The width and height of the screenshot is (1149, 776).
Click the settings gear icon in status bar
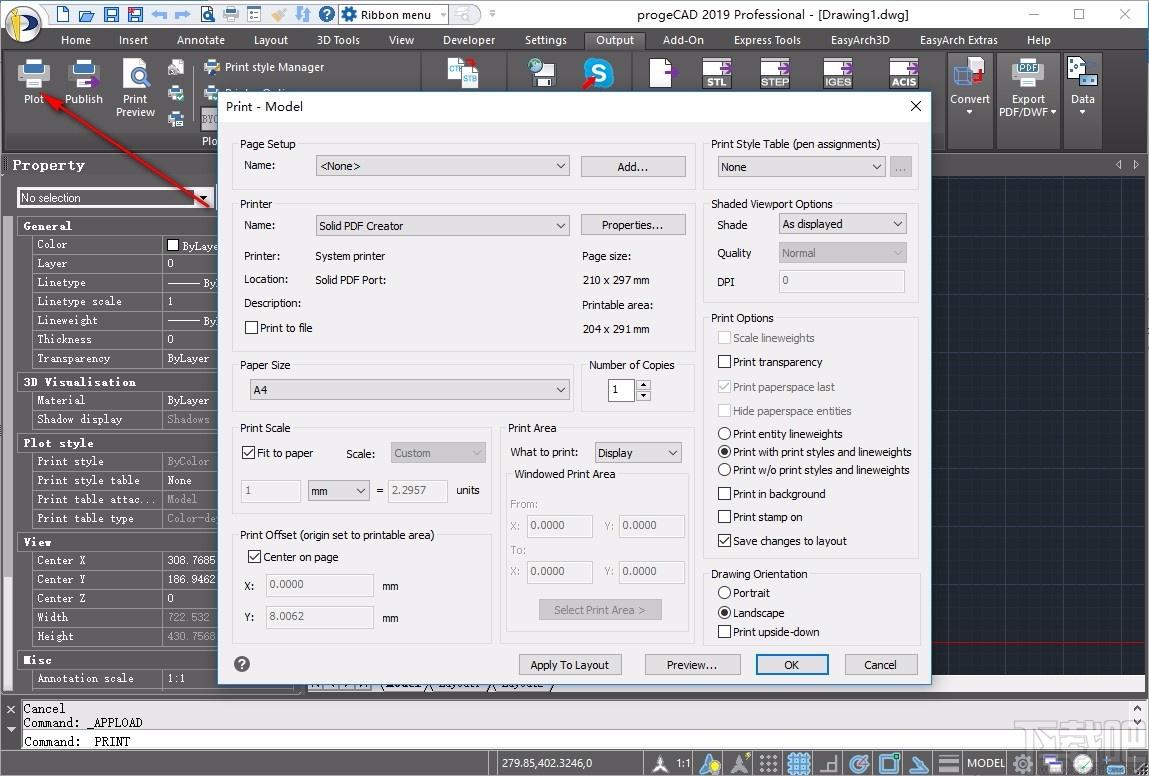[1023, 764]
